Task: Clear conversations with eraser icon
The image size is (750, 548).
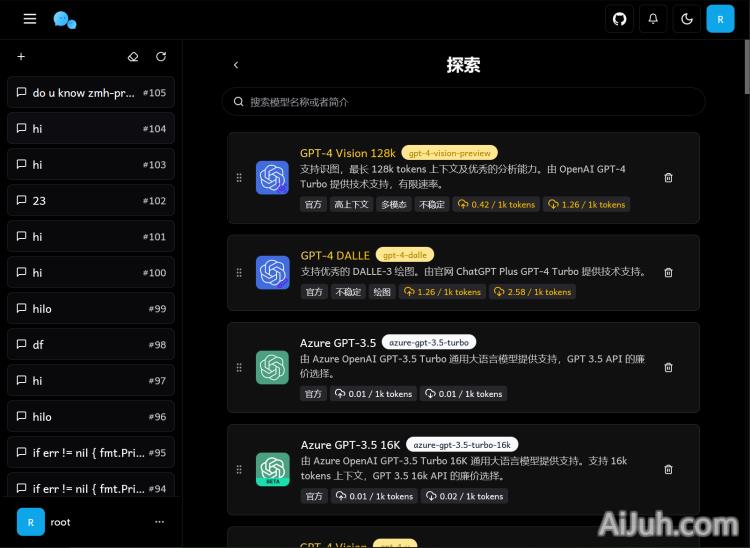Action: click(x=134, y=57)
